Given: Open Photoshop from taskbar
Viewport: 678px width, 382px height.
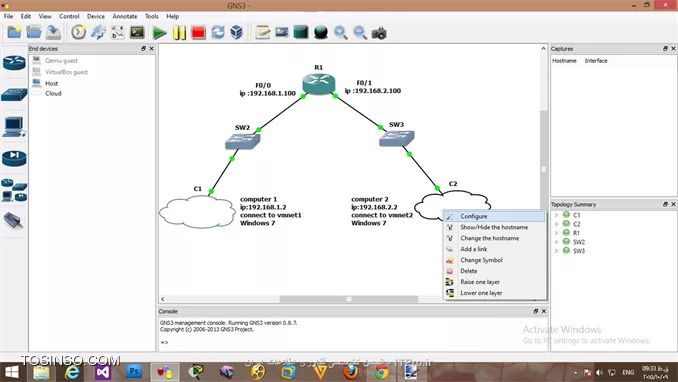Looking at the screenshot, I should pyautogui.click(x=134, y=372).
